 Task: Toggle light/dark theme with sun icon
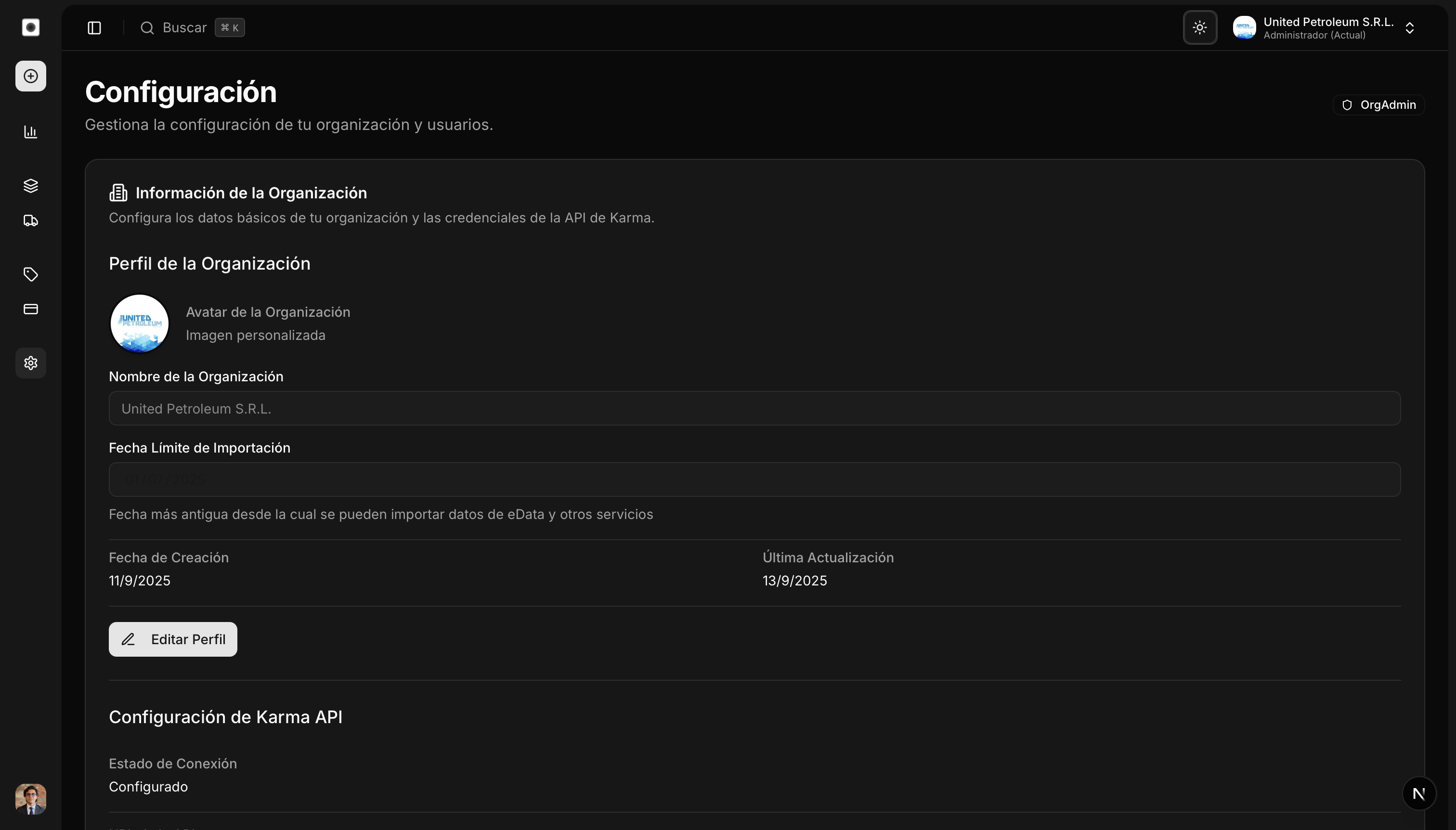click(1199, 27)
